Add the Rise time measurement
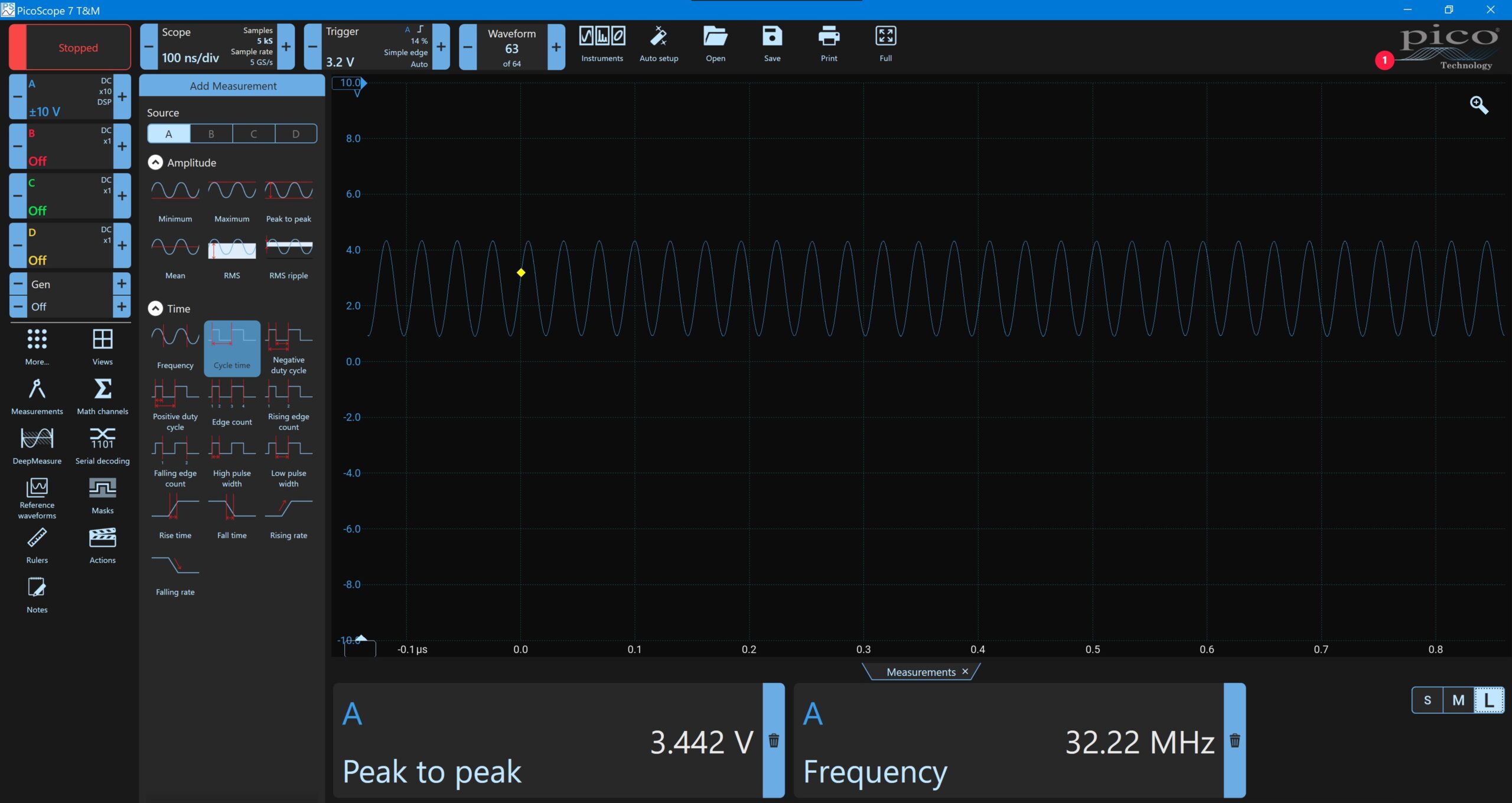 coord(175,517)
